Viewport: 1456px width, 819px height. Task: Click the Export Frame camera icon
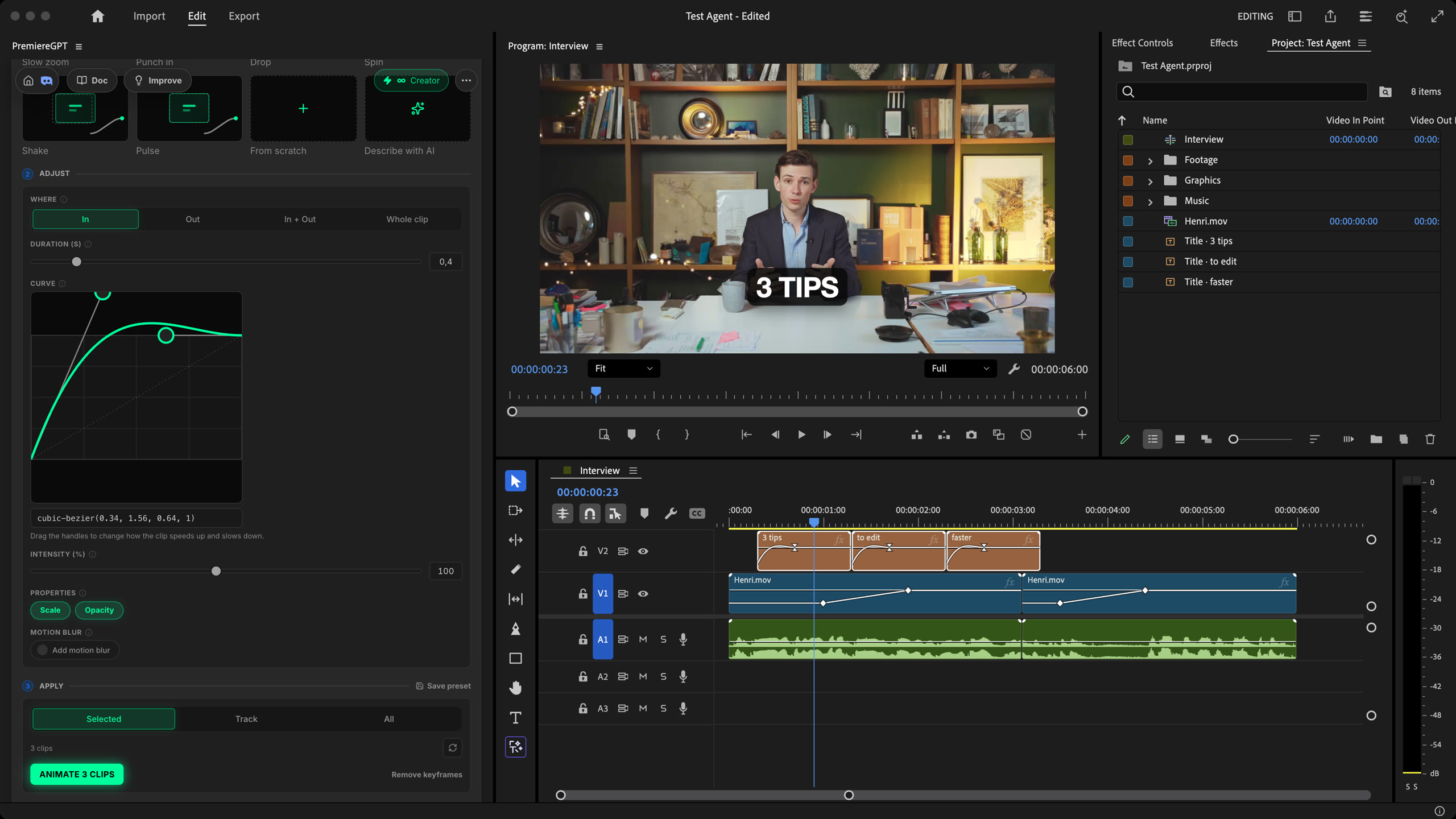[x=971, y=435]
